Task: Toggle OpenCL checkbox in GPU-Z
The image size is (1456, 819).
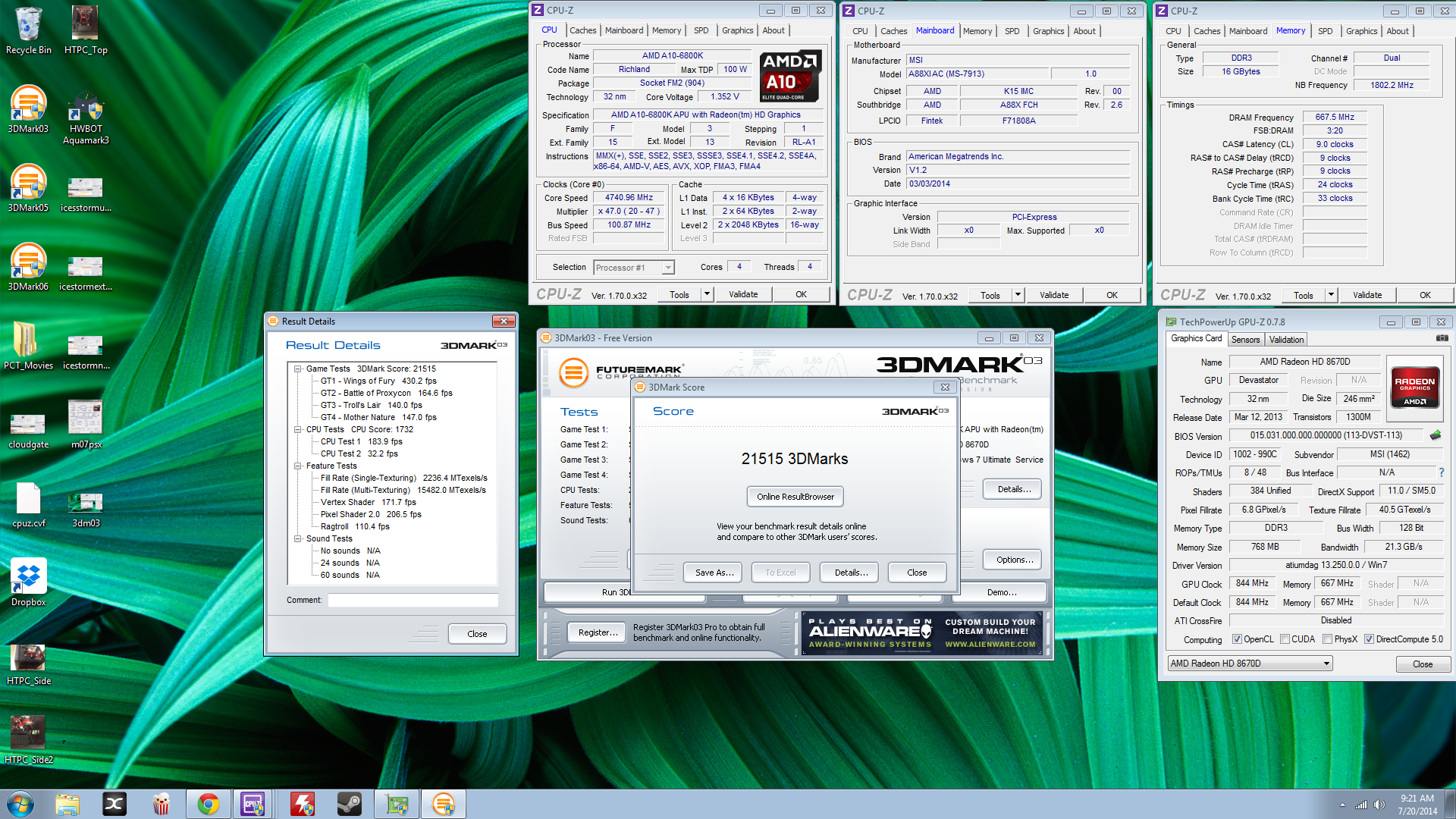Action: [1237, 639]
